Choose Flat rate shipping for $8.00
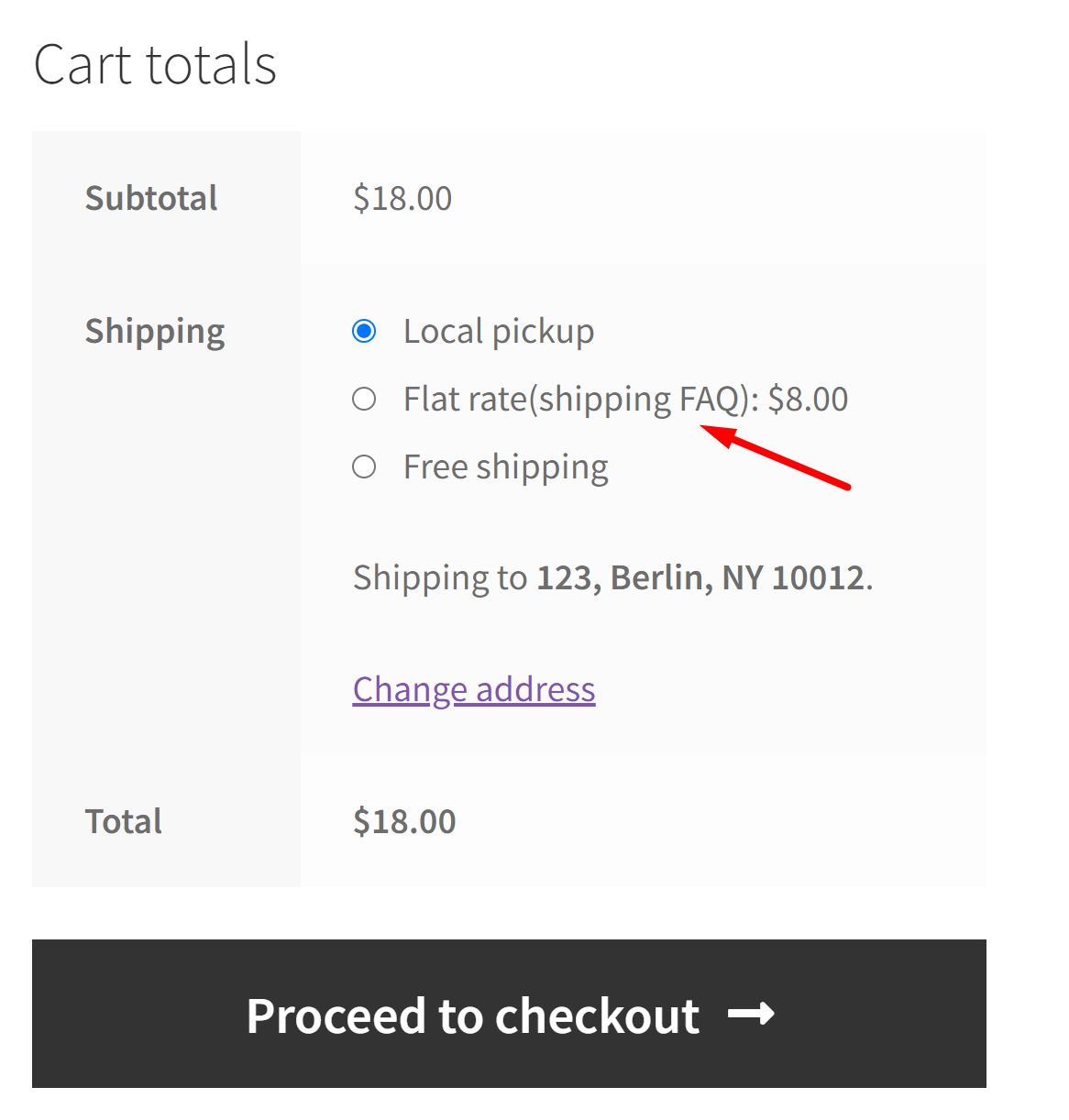The height and width of the screenshot is (1120, 1069). (x=364, y=399)
